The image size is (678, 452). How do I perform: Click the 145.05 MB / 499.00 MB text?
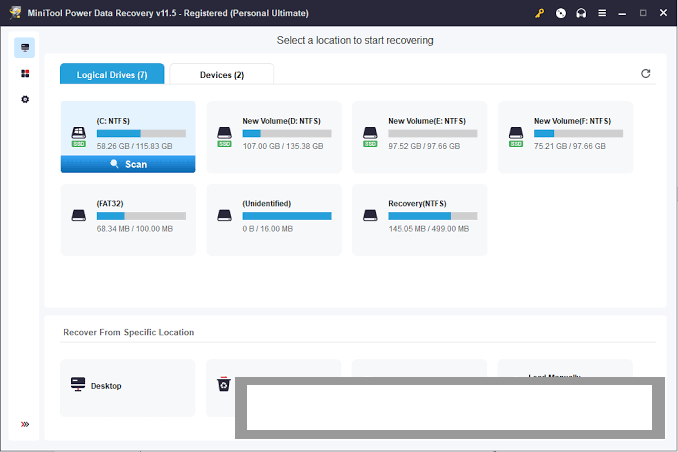pyautogui.click(x=429, y=229)
